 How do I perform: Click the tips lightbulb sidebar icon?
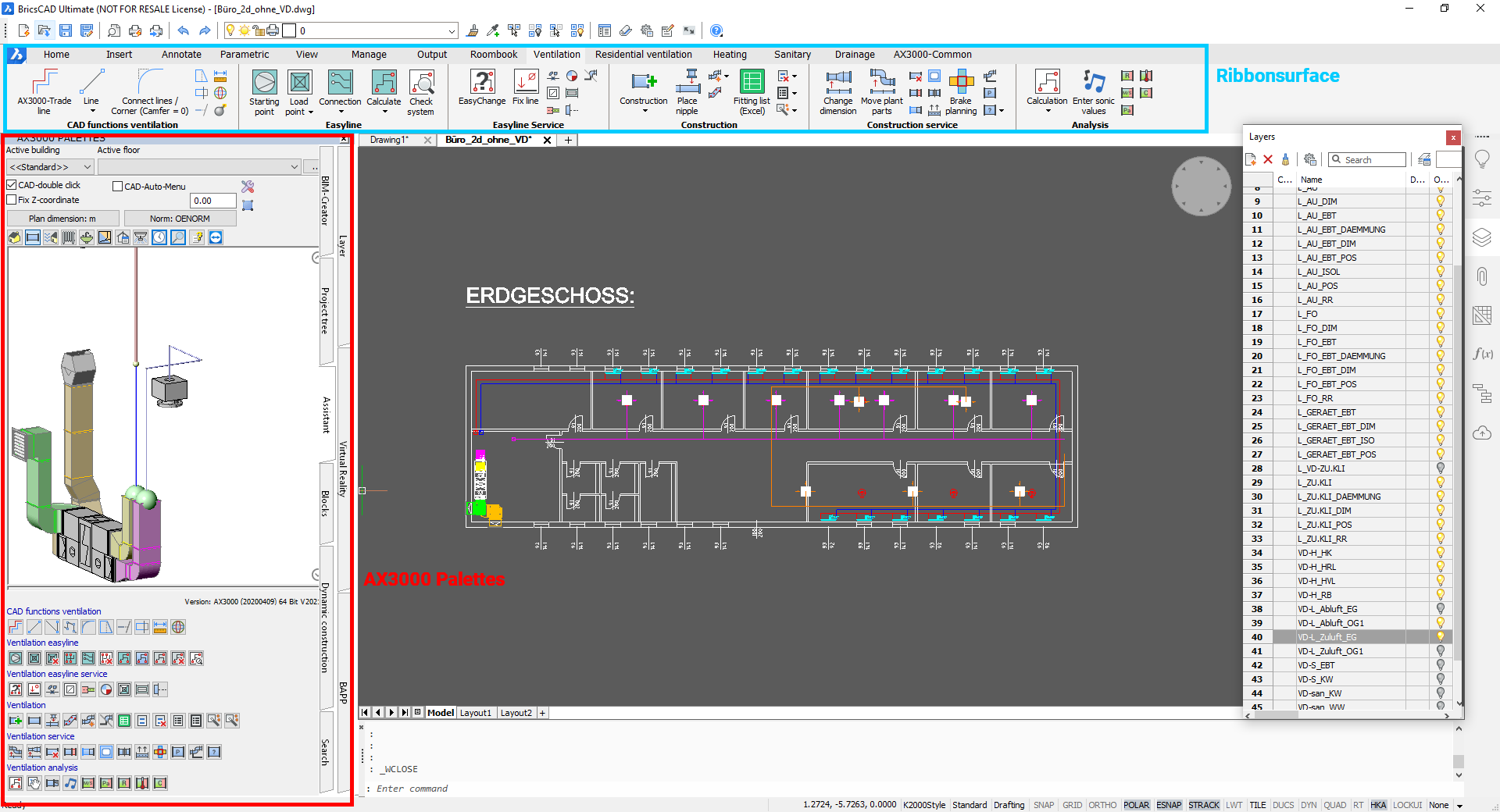[x=1482, y=159]
